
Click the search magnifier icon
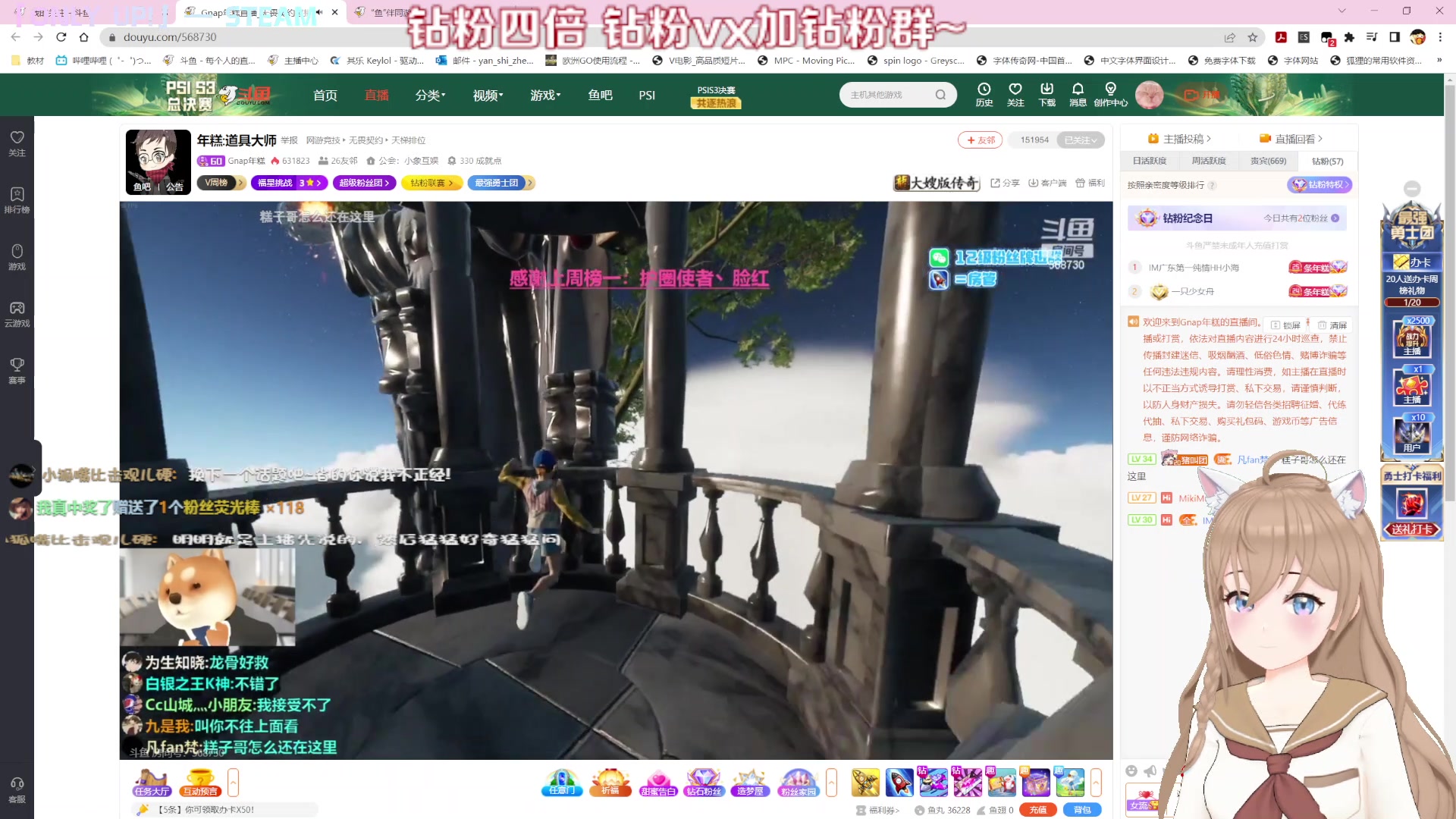[940, 95]
